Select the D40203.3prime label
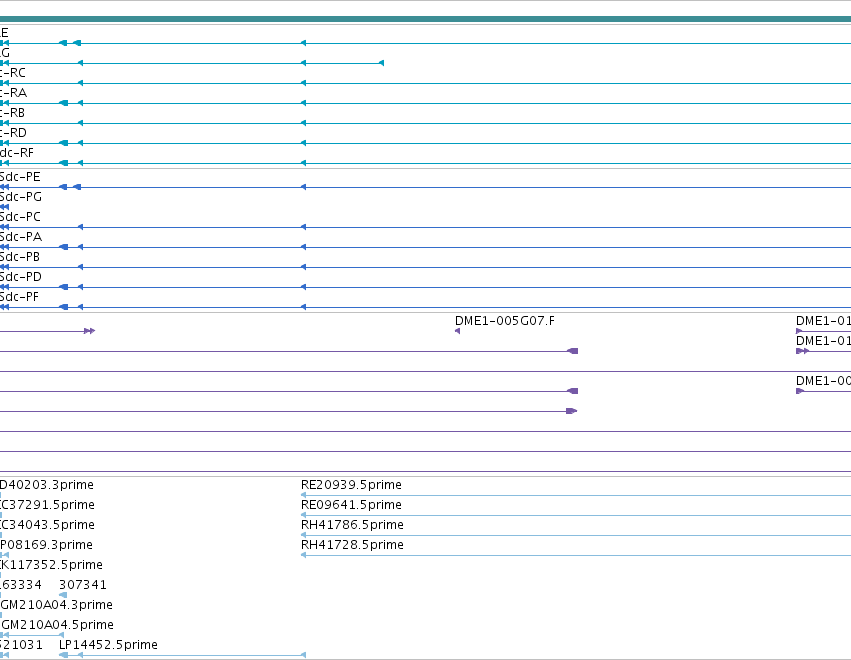 [x=47, y=485]
